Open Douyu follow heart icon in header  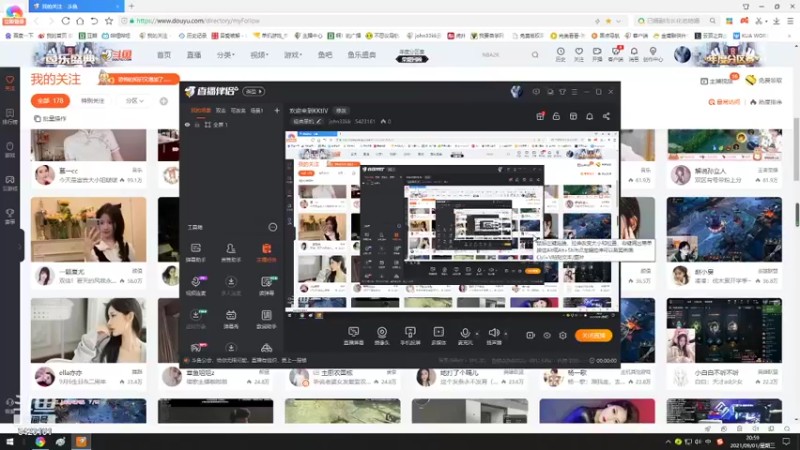579,54
